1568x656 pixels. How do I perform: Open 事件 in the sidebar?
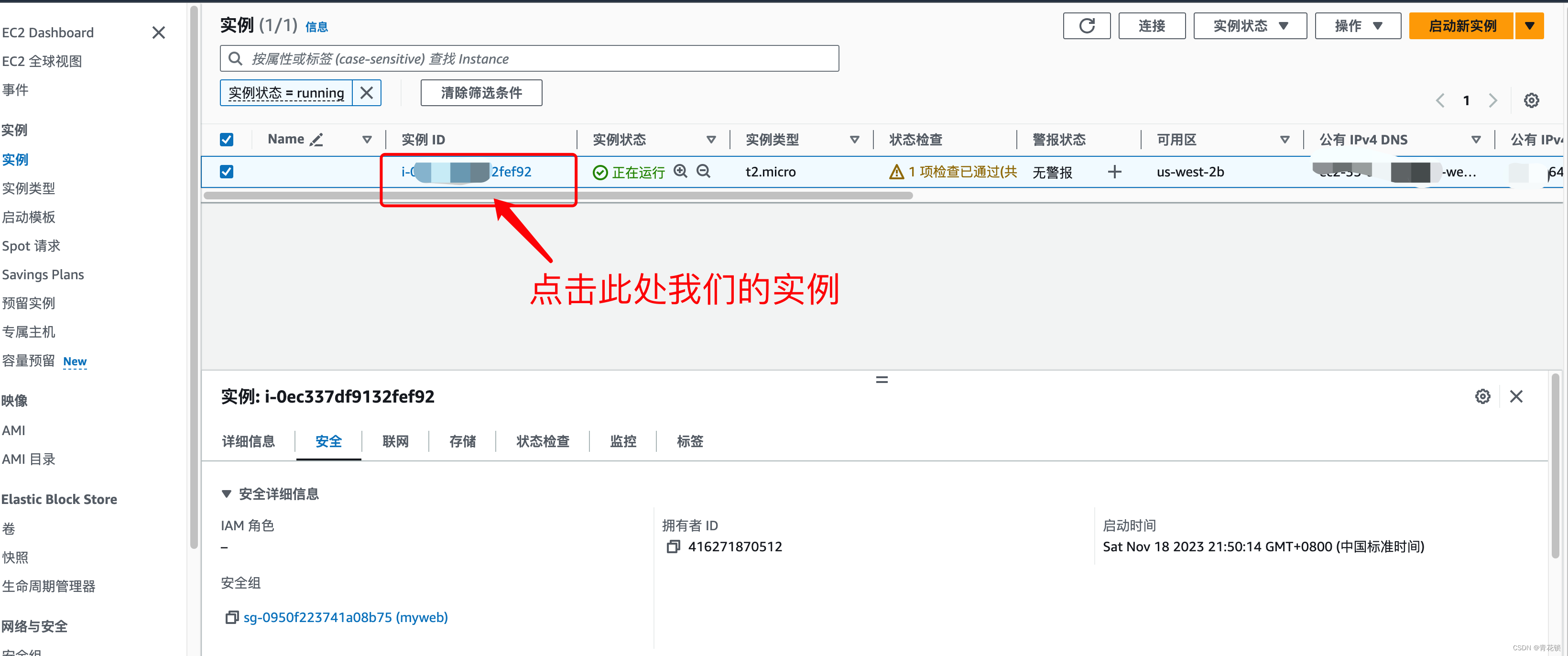15,90
